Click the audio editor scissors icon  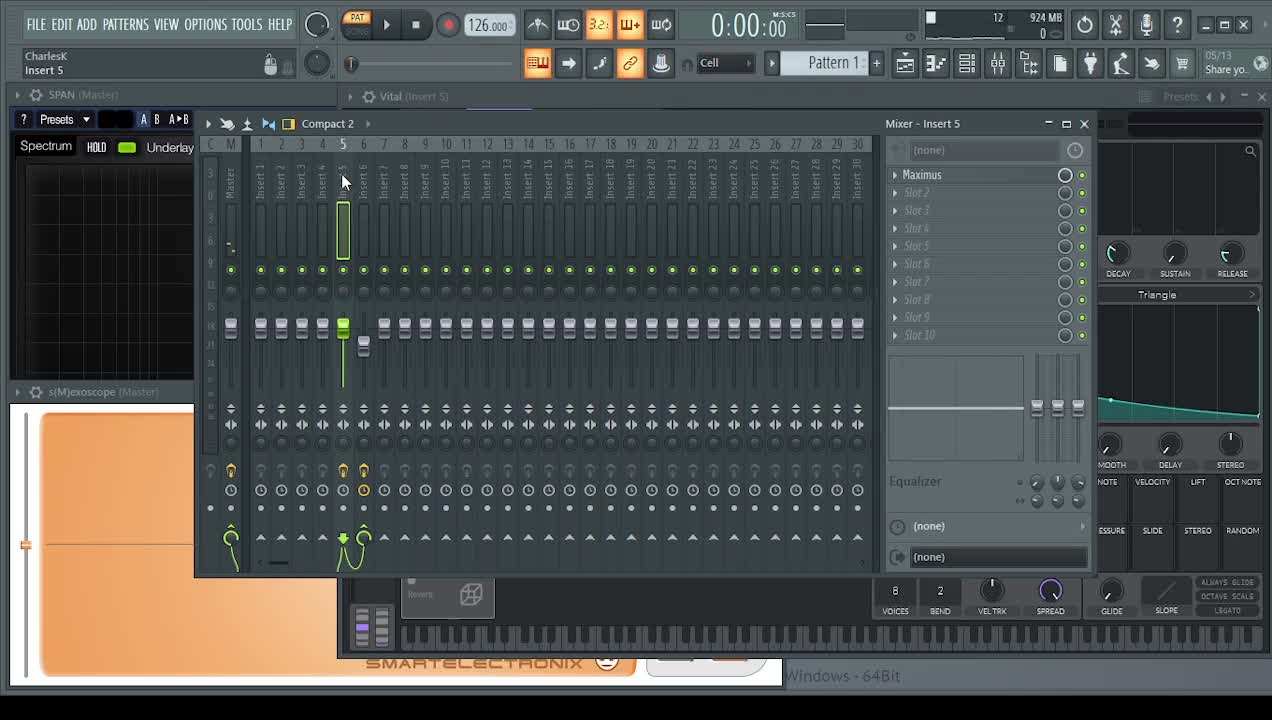tap(1116, 25)
